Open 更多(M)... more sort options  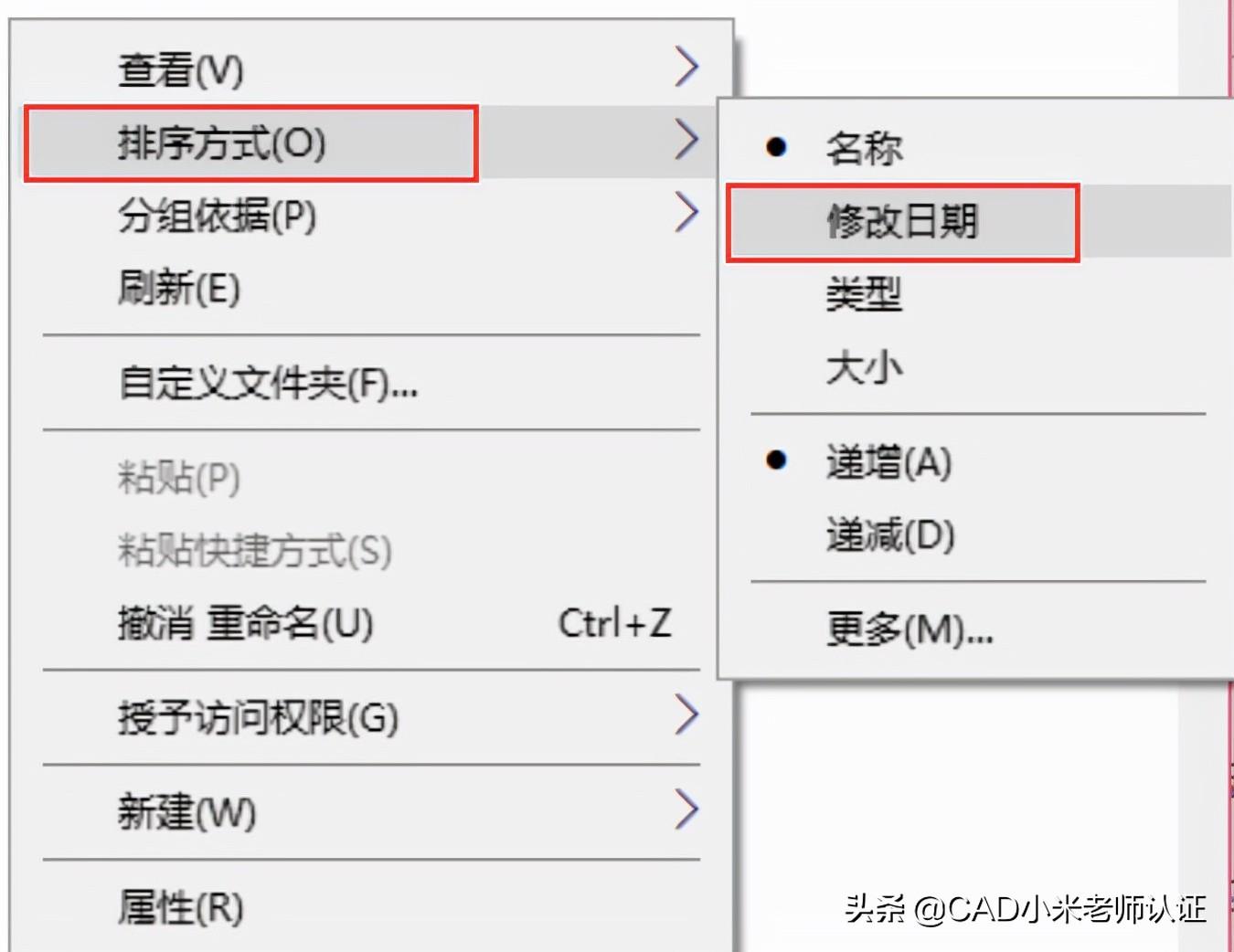(x=910, y=629)
